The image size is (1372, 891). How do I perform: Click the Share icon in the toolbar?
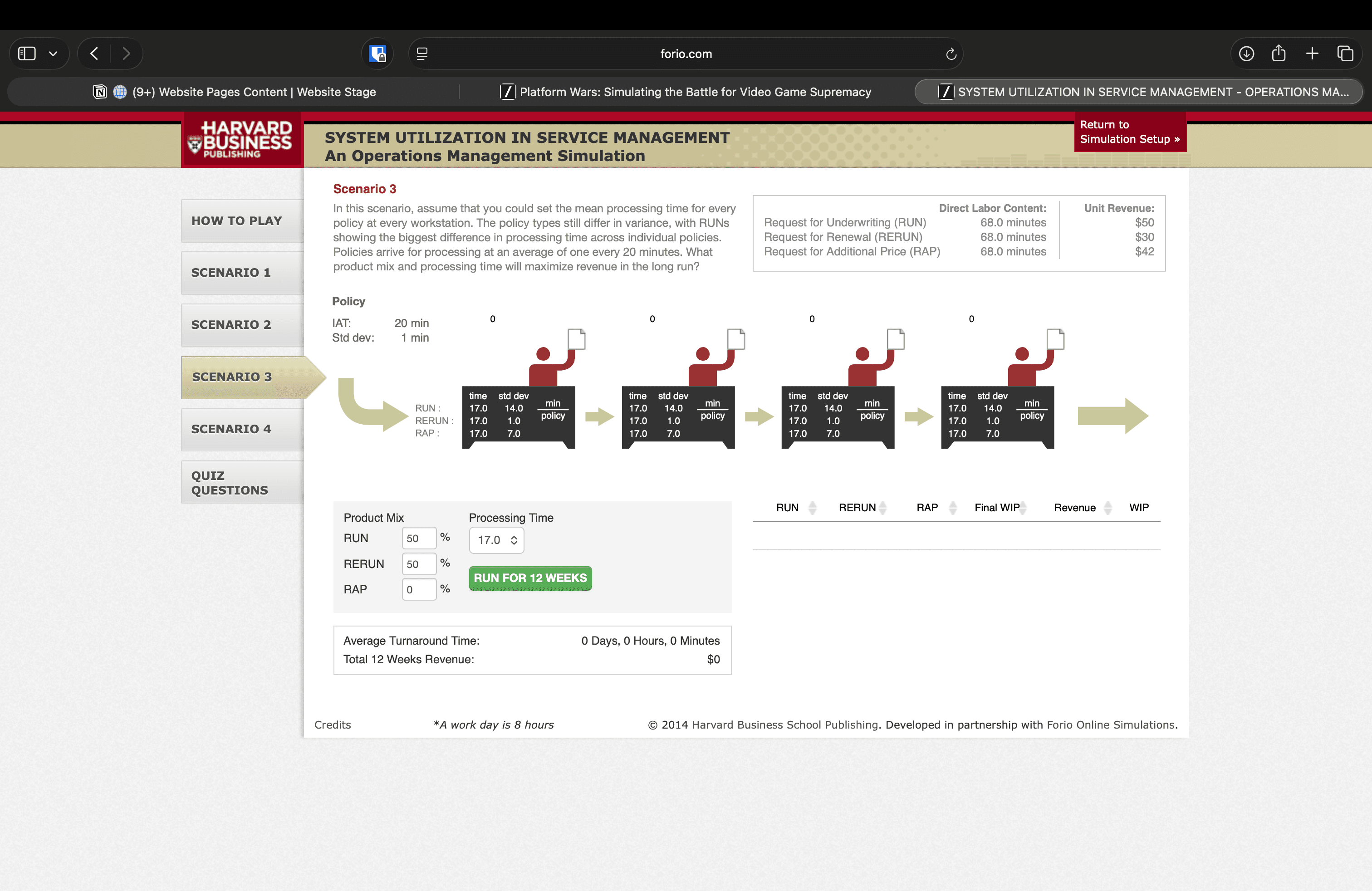click(x=1279, y=54)
